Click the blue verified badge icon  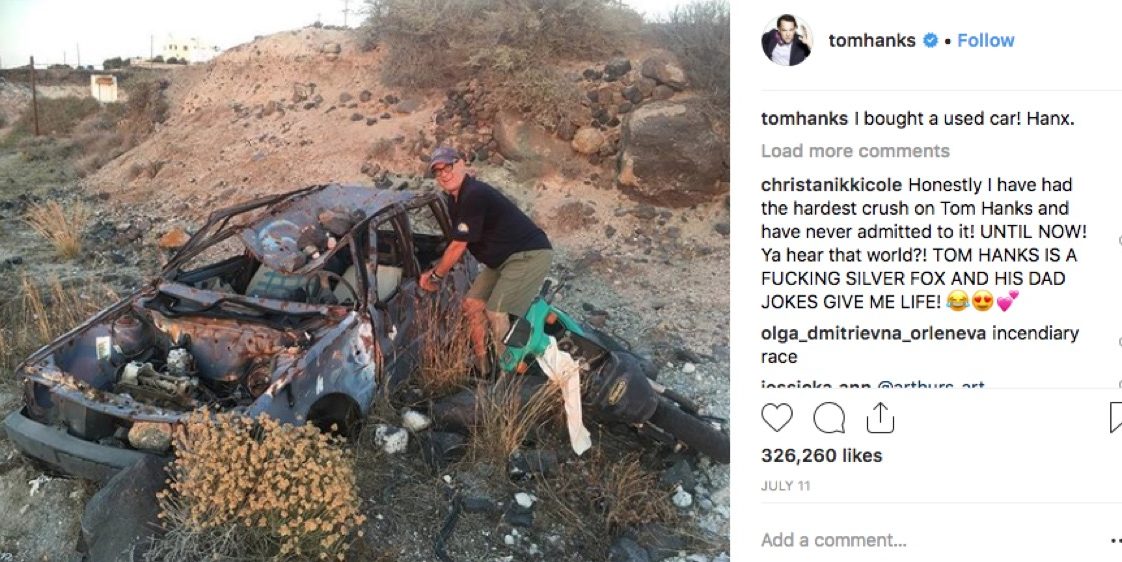[x=930, y=41]
